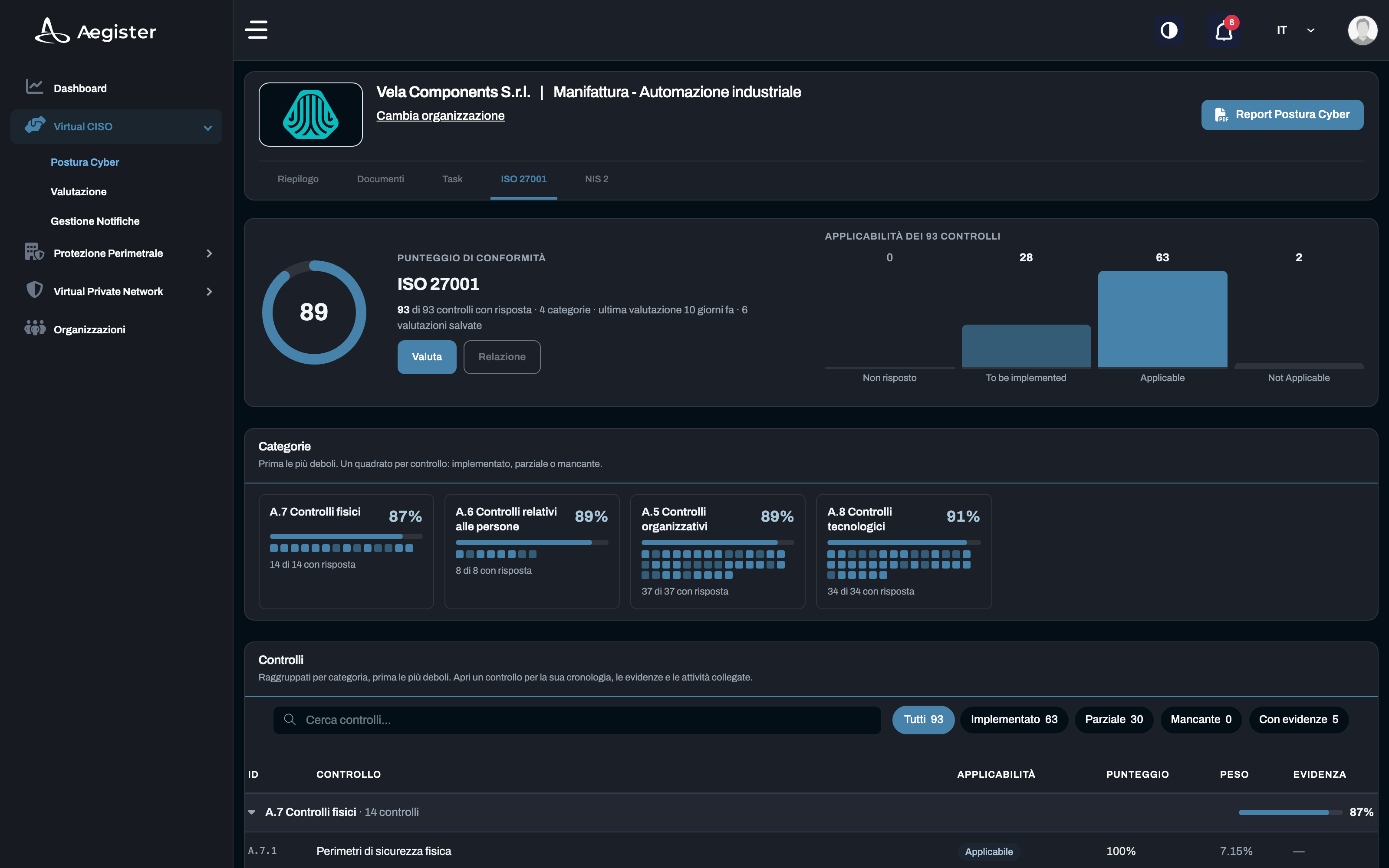Viewport: 1389px width, 868px height.
Task: Expand the Protezione Perimetrale chevron
Action: pyautogui.click(x=209, y=253)
